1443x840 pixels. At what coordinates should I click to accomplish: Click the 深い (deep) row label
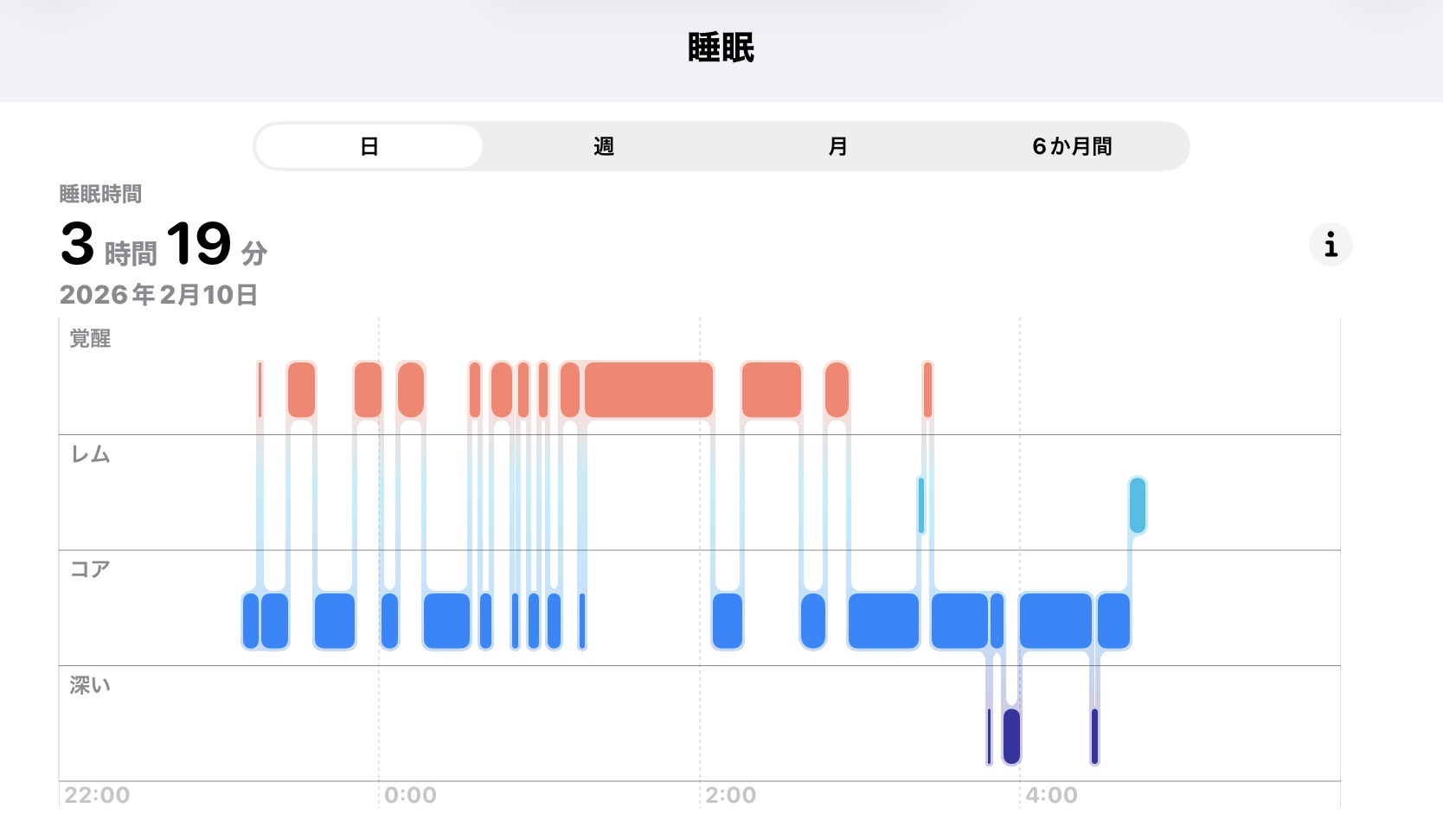tap(90, 685)
